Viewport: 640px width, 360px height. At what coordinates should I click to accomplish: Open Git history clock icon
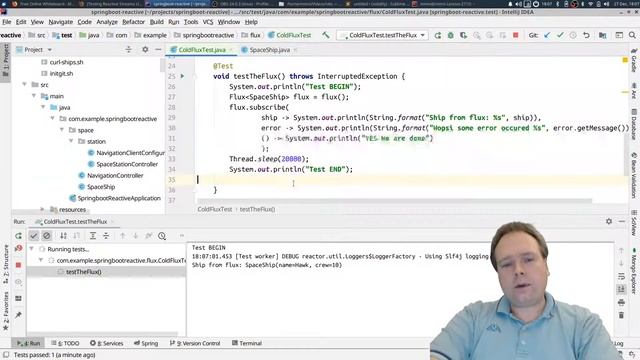[573, 36]
